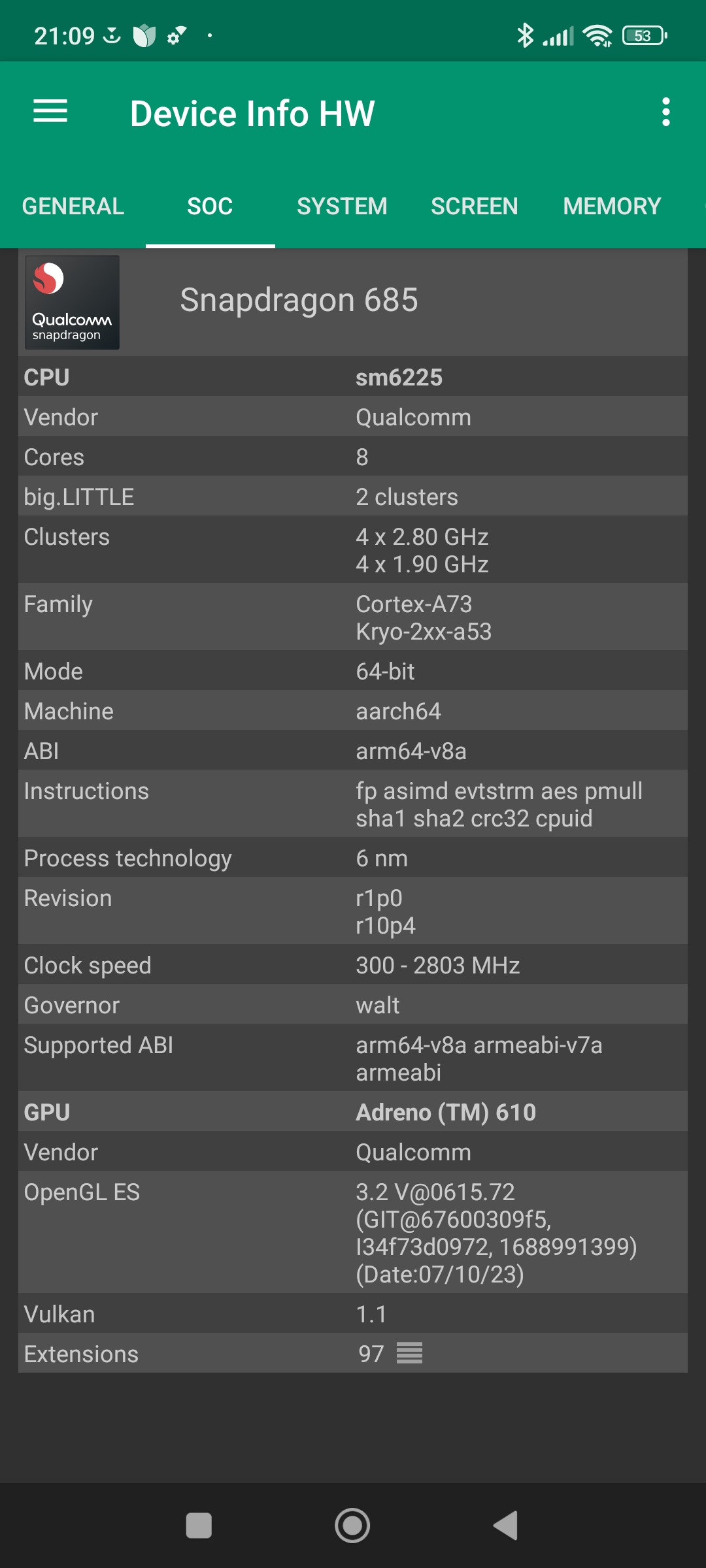The width and height of the screenshot is (706, 1568).
Task: Switch to the GENERAL tab
Action: coord(73,206)
